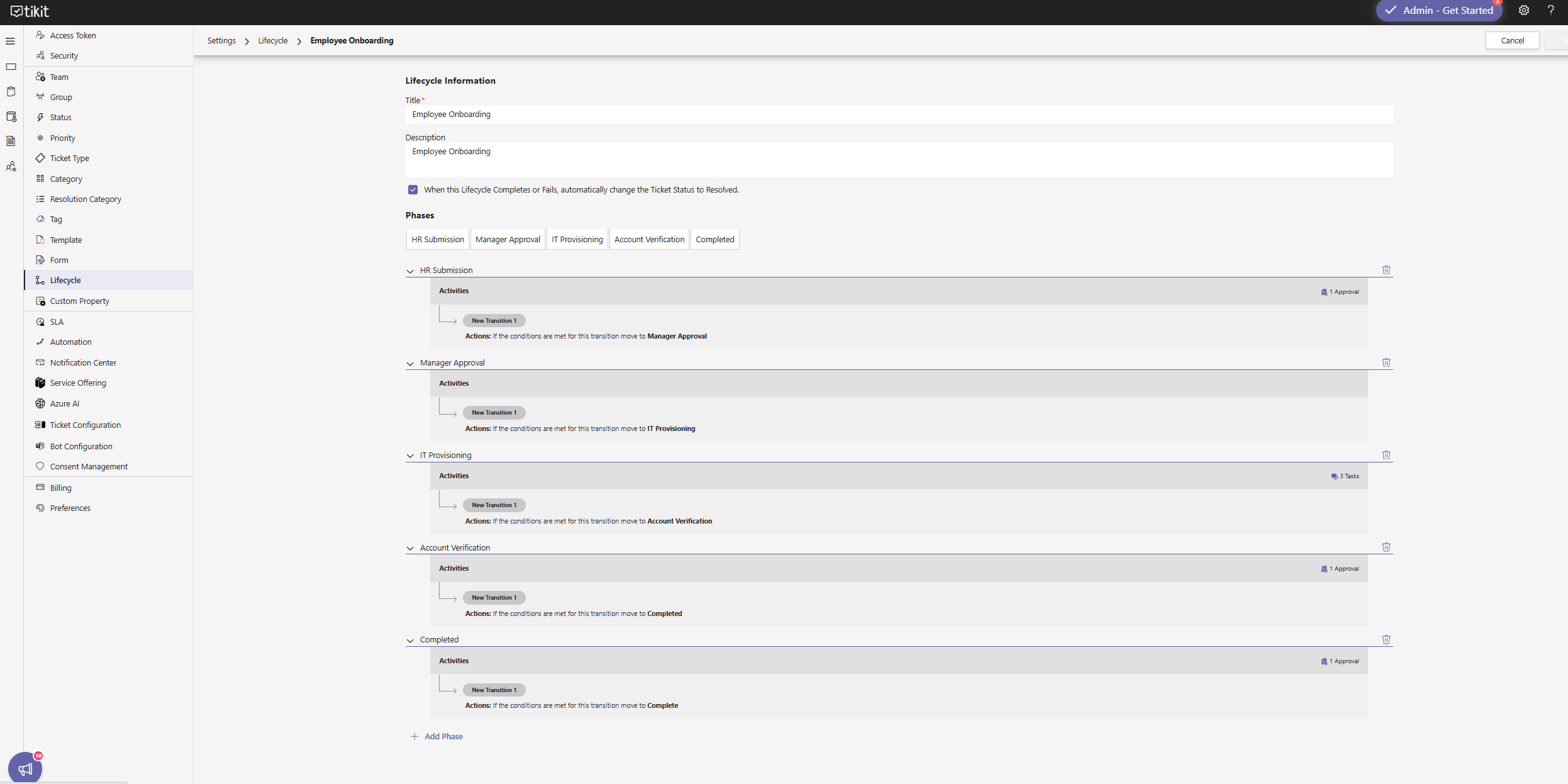Open 1 Approval in HR Submission activities
Viewport: 1568px width, 784px height.
pyautogui.click(x=1340, y=292)
